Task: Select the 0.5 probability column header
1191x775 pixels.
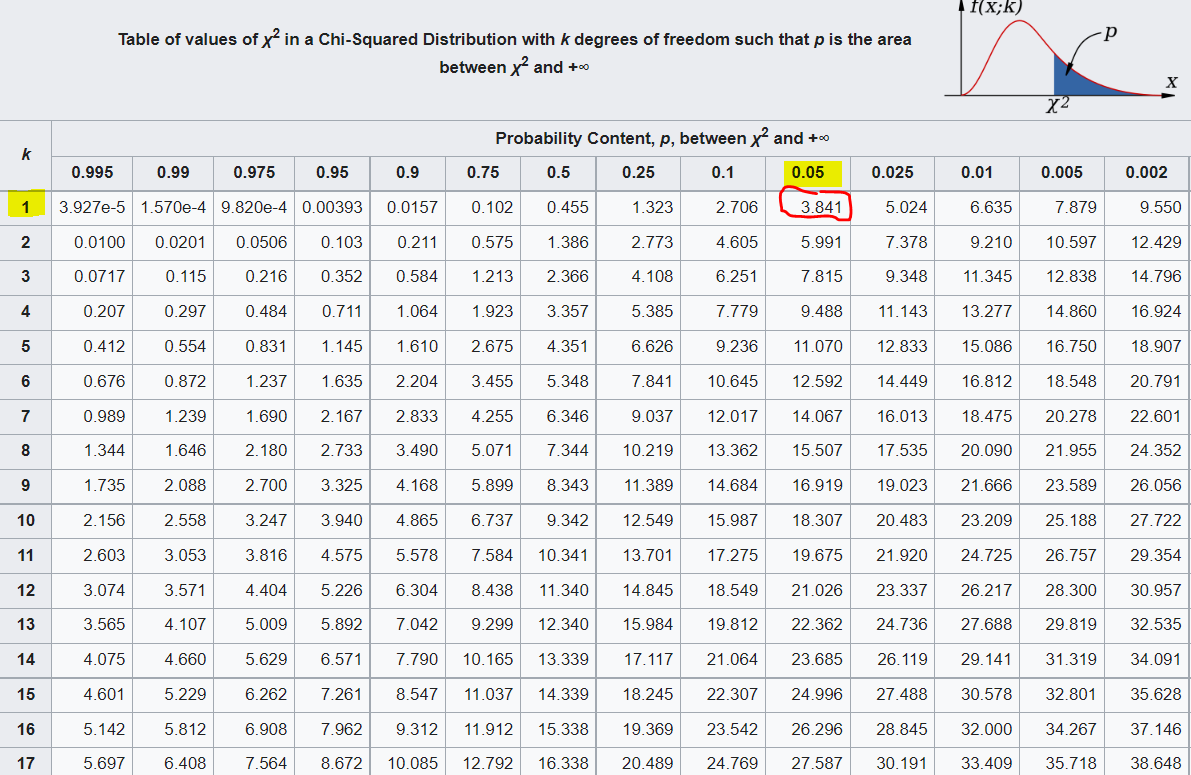Action: click(x=558, y=173)
